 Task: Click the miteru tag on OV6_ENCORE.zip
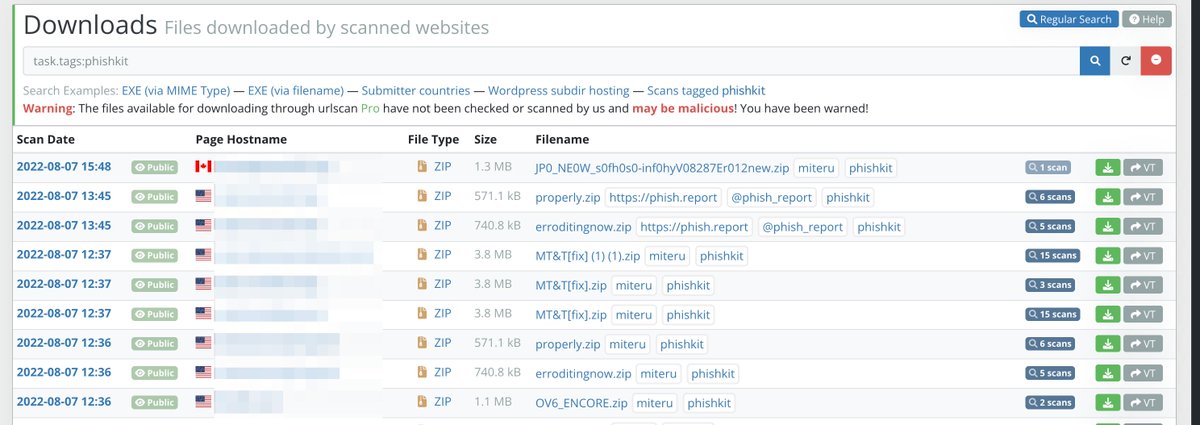pos(654,403)
